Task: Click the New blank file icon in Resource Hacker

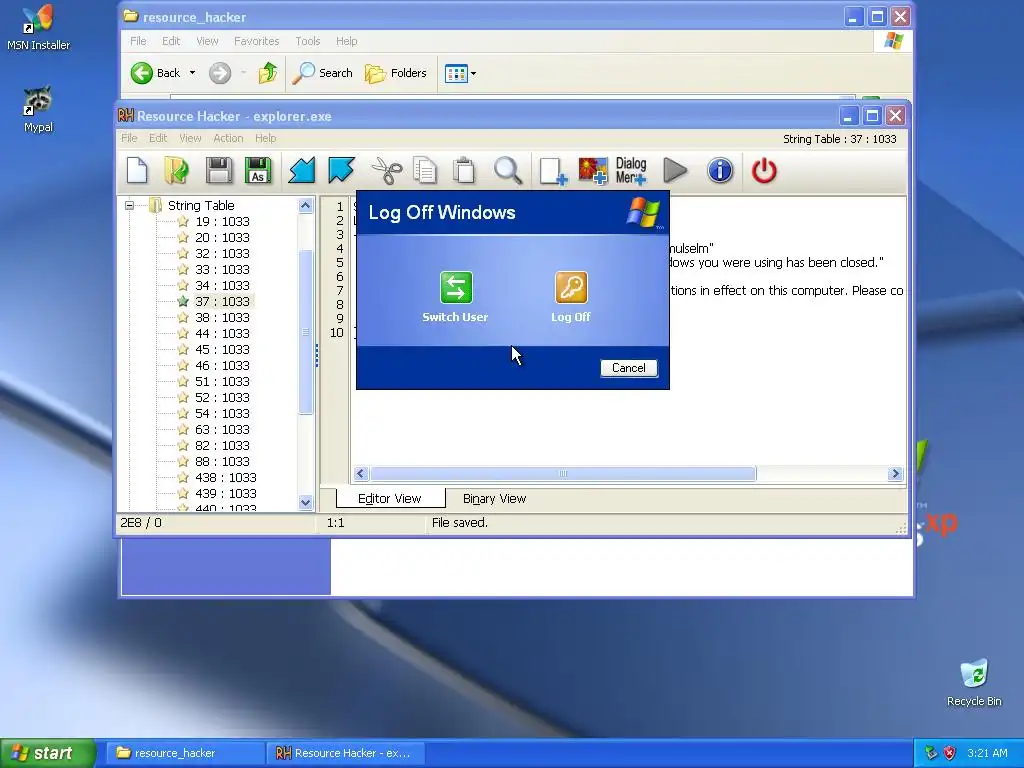Action: pos(137,171)
